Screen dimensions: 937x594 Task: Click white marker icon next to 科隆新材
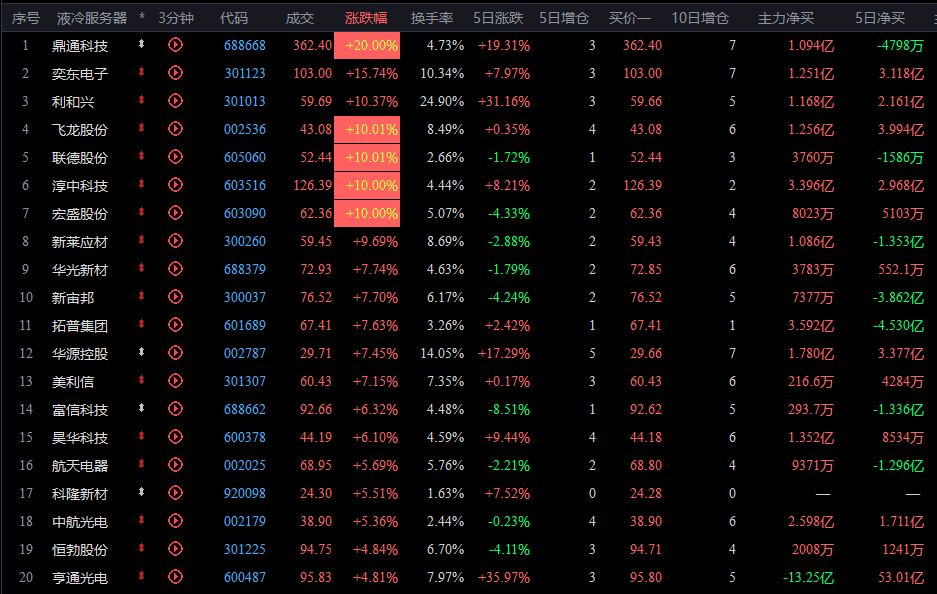point(142,492)
